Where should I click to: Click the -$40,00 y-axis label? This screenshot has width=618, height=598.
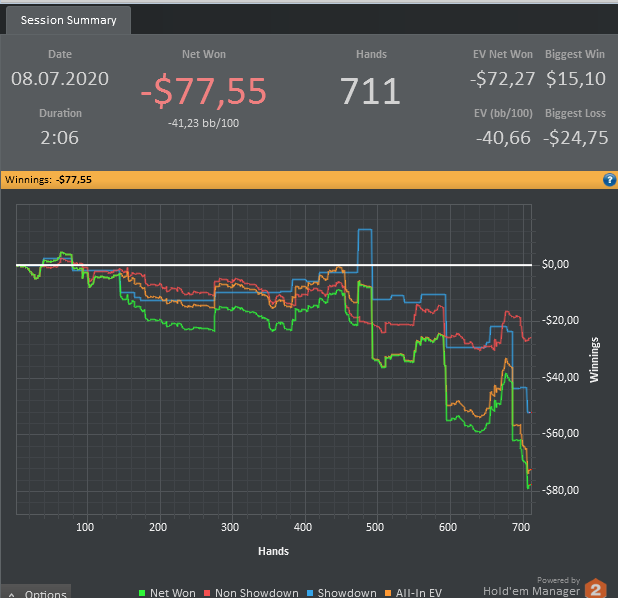(x=560, y=377)
